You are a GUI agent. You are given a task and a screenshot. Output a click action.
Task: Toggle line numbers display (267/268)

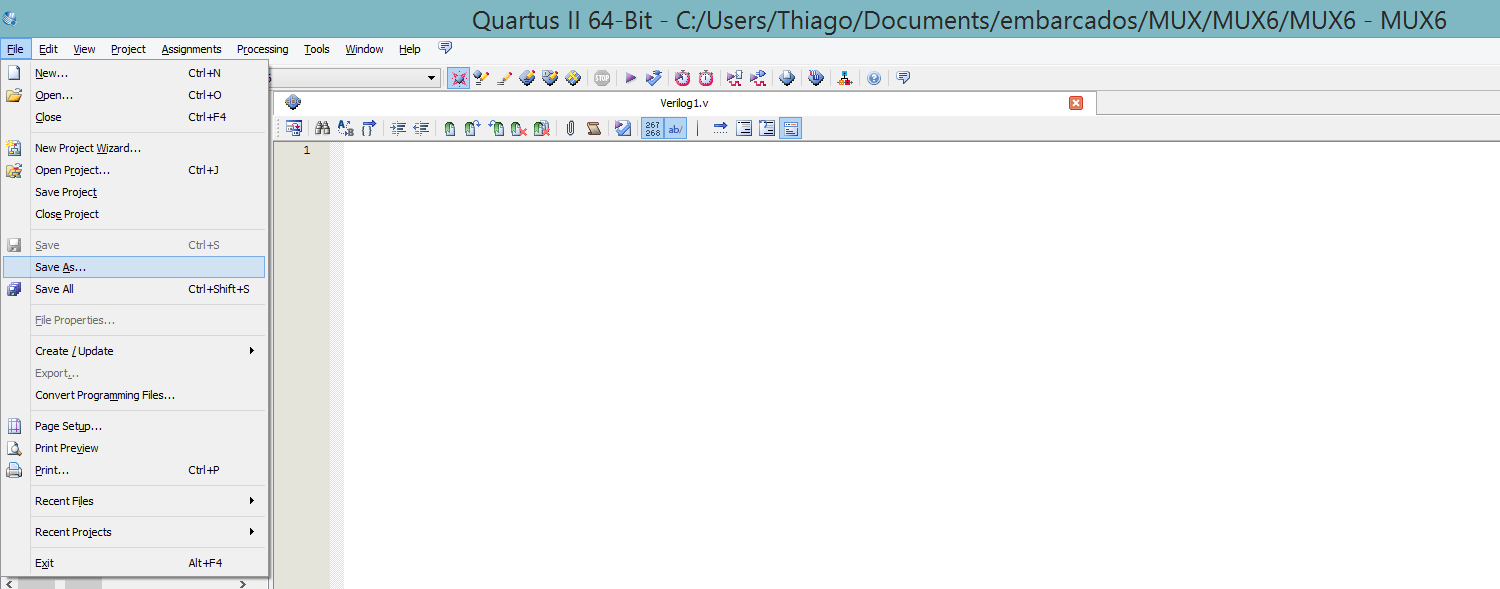[652, 128]
